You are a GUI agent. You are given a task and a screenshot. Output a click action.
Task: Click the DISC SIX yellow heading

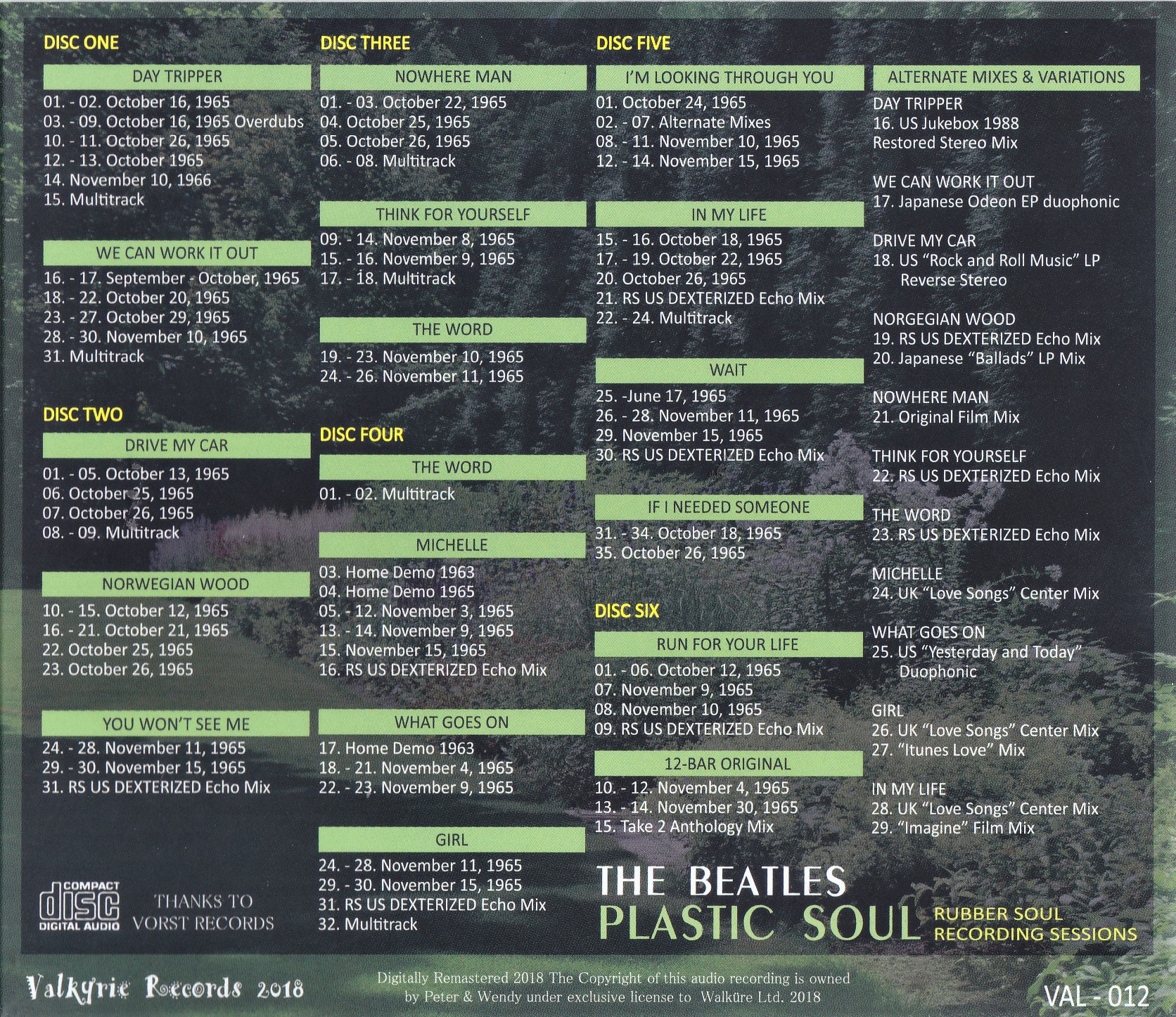[627, 610]
